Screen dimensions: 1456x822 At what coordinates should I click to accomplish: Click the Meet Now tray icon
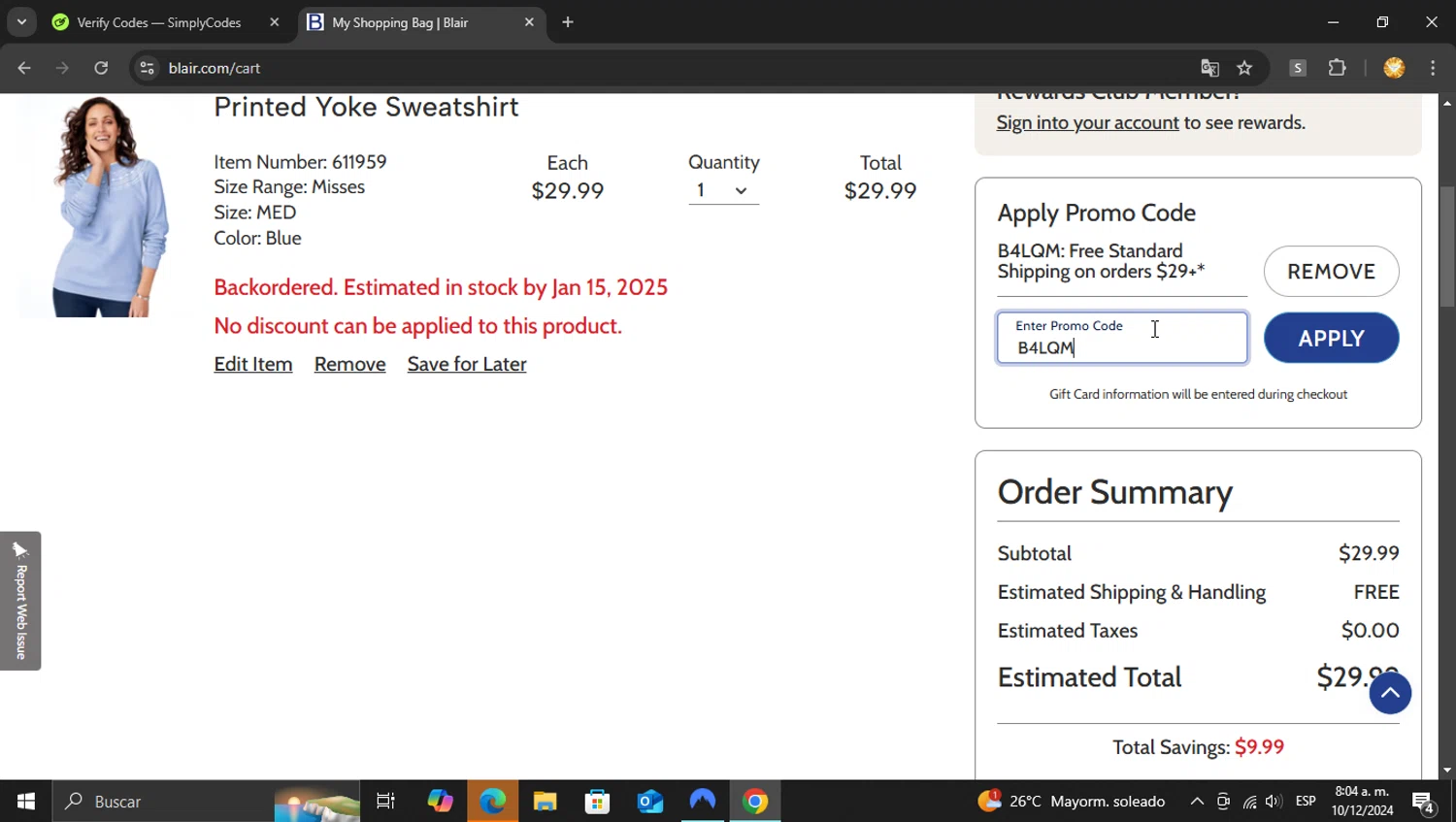point(1223,802)
